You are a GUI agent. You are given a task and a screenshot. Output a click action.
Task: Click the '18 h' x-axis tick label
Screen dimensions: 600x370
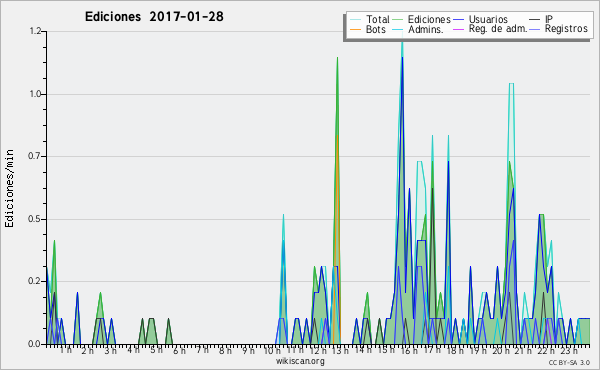click(x=455, y=351)
